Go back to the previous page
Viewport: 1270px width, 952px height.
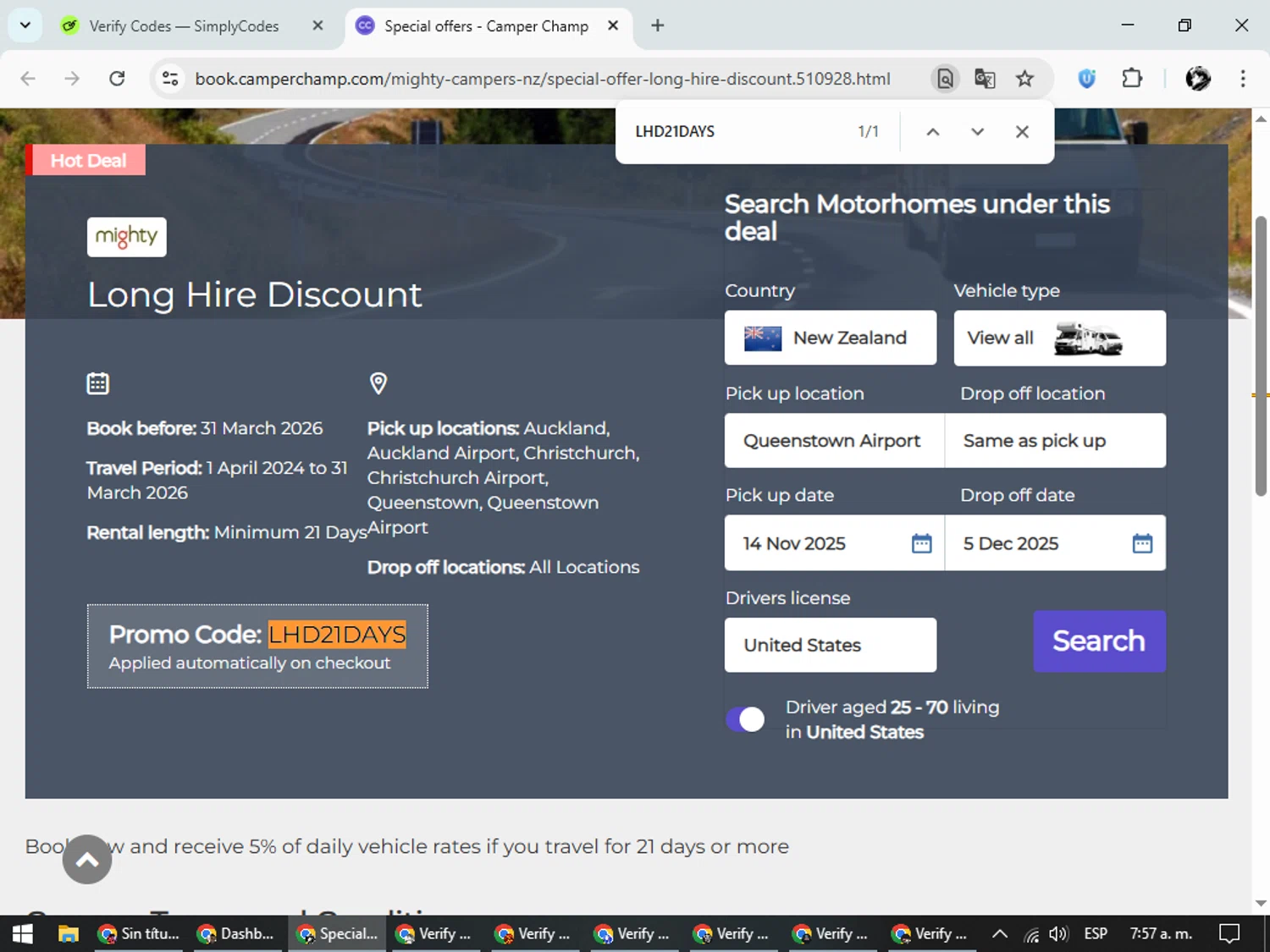click(x=28, y=79)
